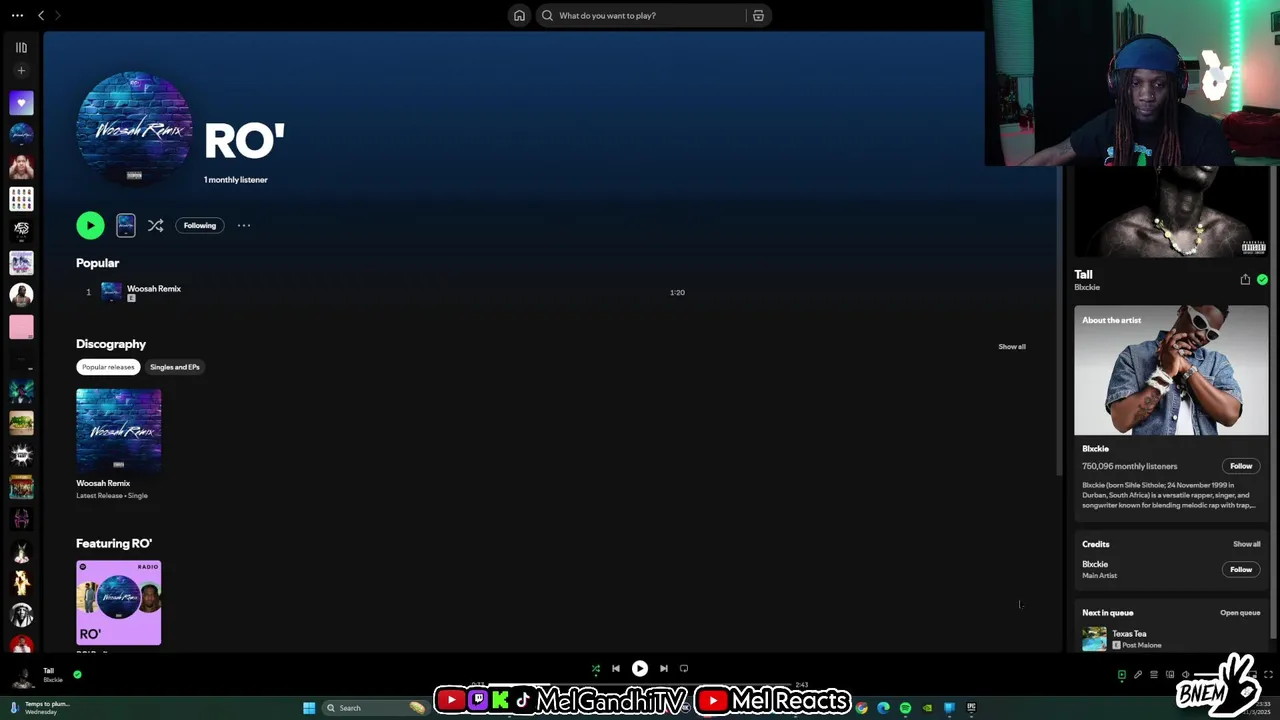Follow Blxckie in About the artist card
The image size is (1280, 720).
tap(1241, 466)
